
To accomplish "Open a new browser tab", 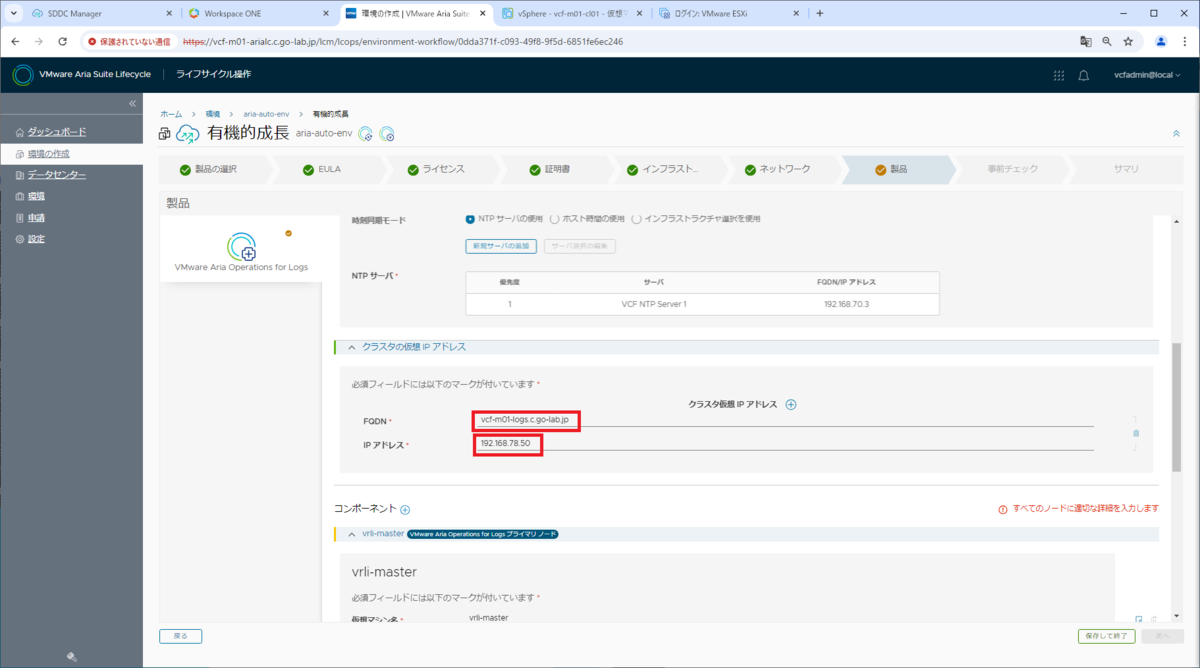I will (x=820, y=14).
